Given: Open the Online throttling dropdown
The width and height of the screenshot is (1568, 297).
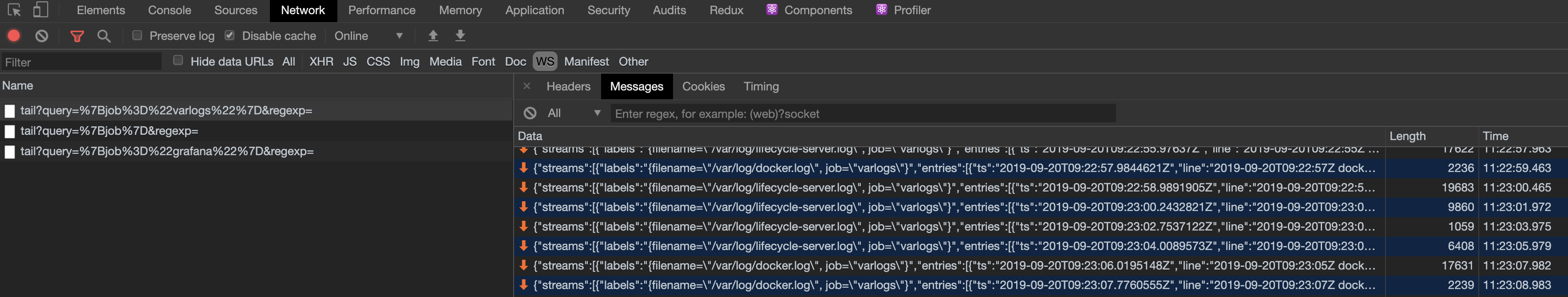Looking at the screenshot, I should (368, 36).
